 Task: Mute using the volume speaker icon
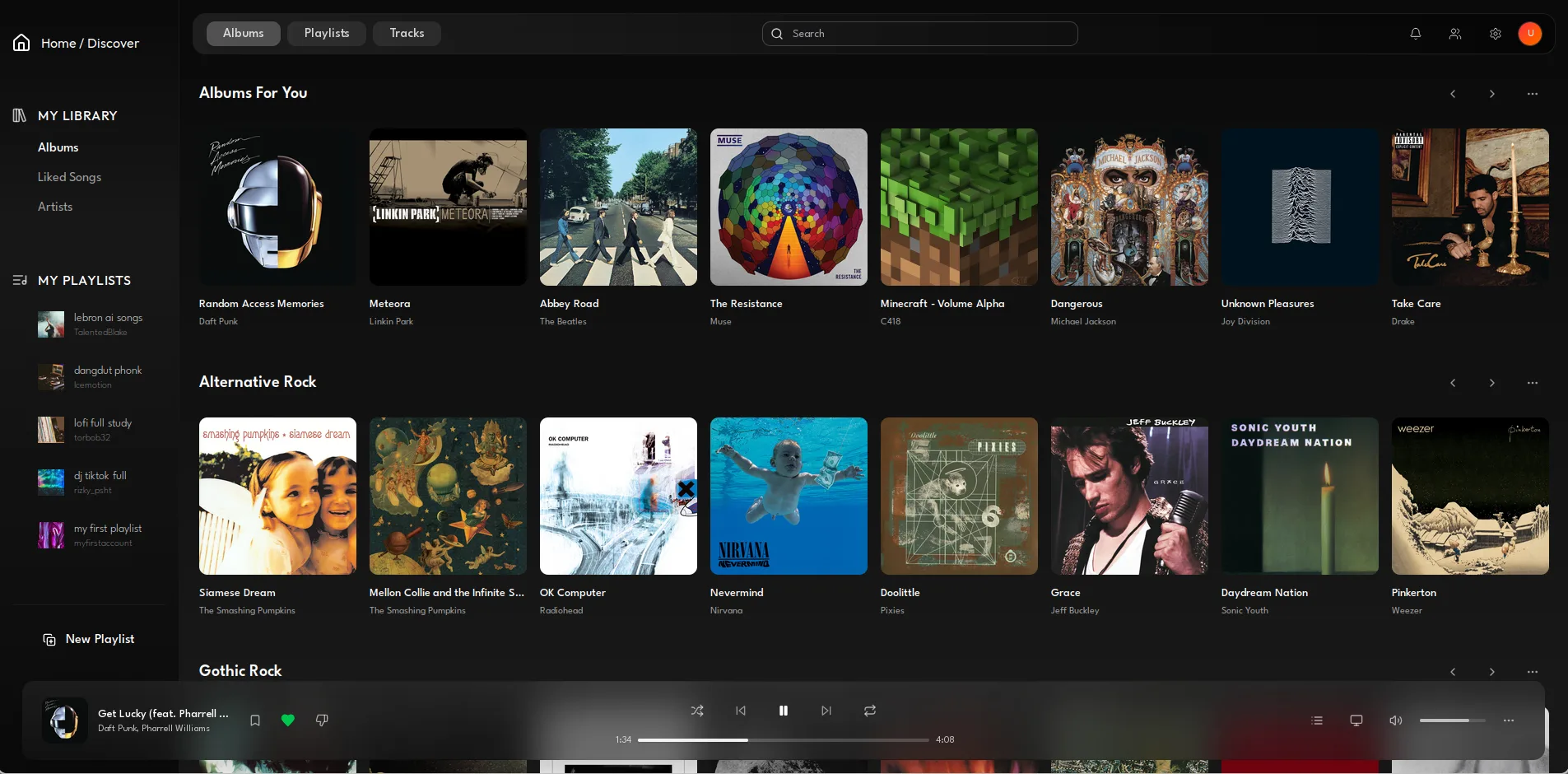(1396, 720)
